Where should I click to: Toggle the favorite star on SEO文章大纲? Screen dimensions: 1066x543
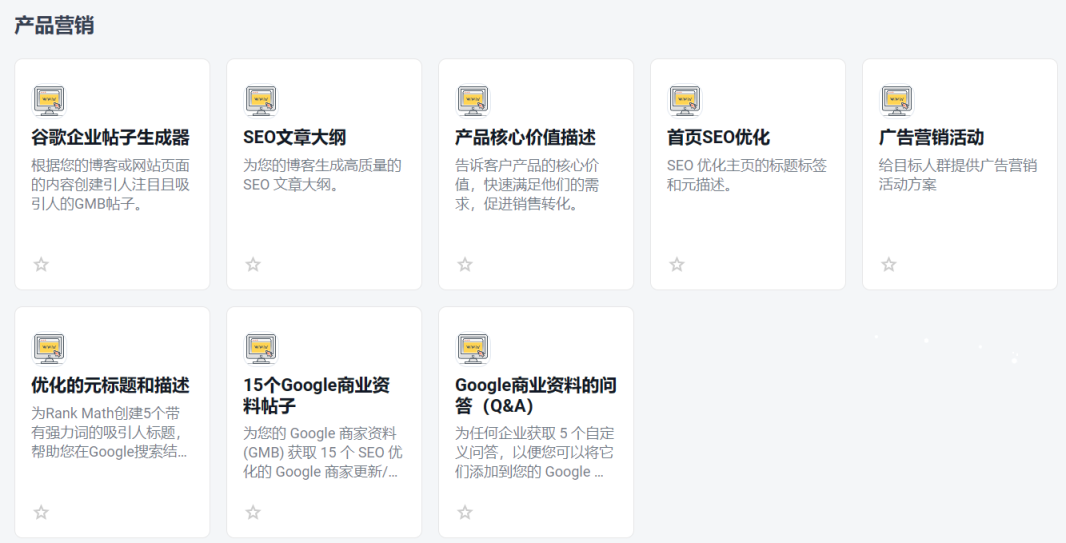pyautogui.click(x=253, y=264)
